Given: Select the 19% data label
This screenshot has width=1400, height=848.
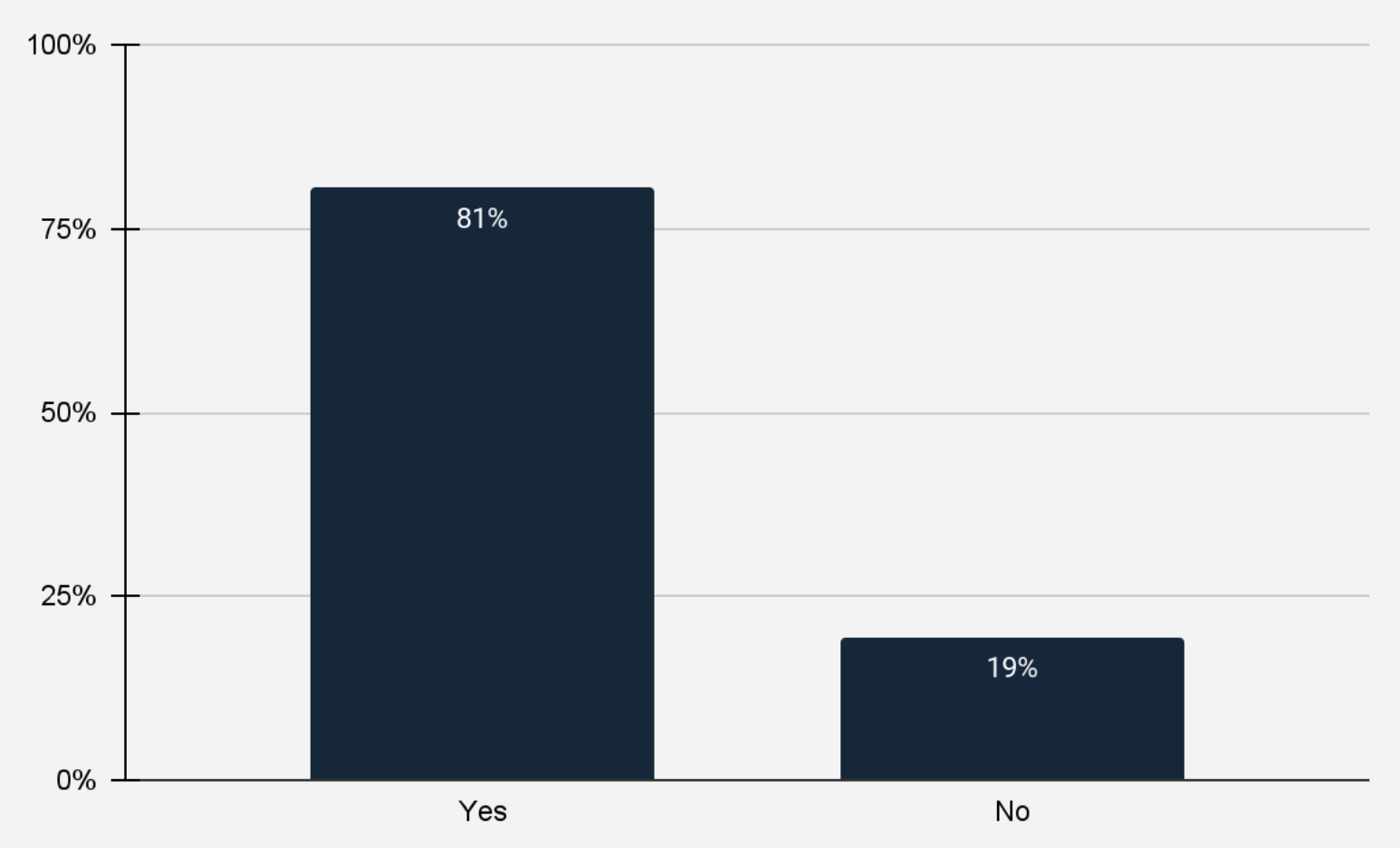Looking at the screenshot, I should click(x=1012, y=668).
